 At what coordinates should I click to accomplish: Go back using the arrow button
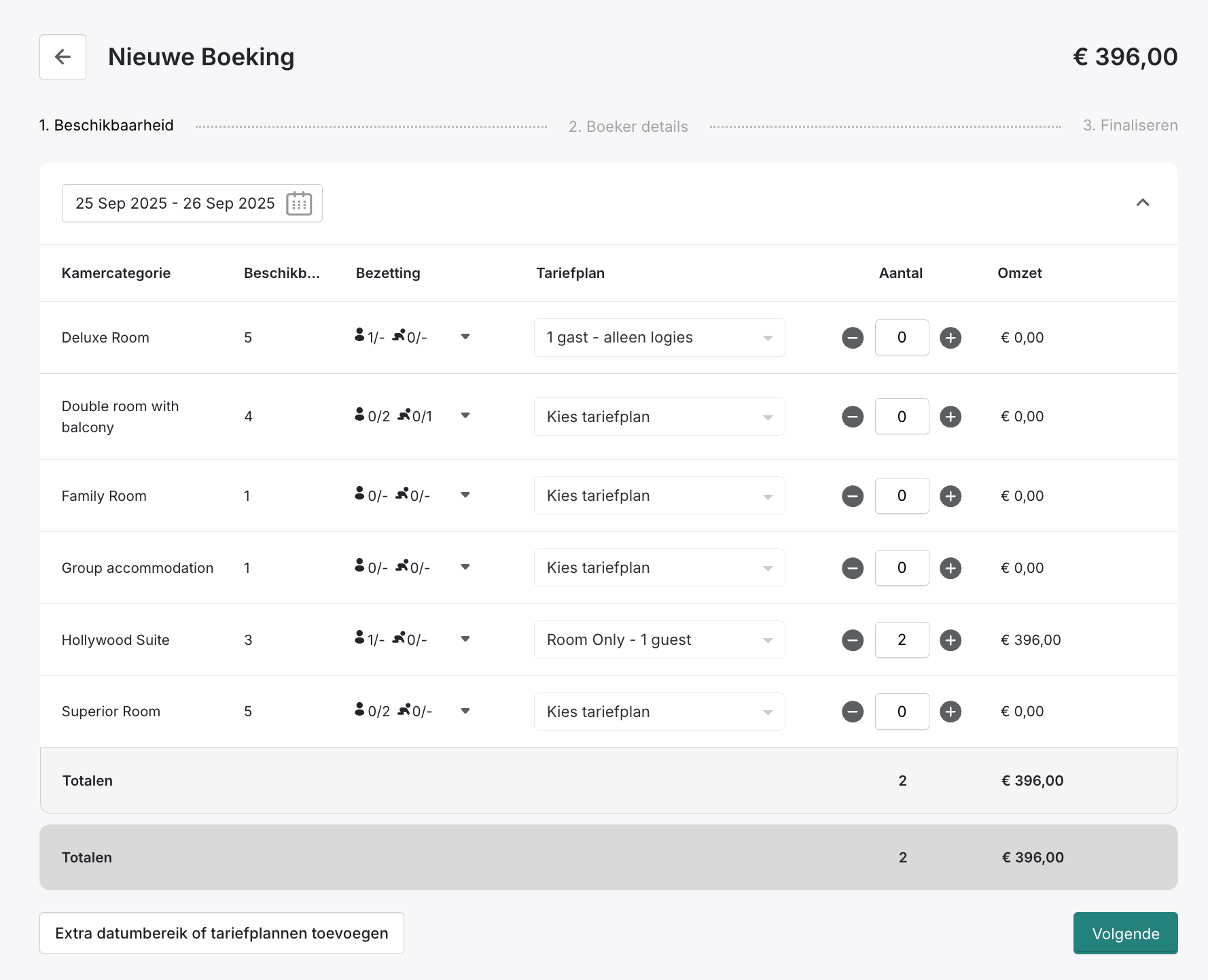pos(63,57)
